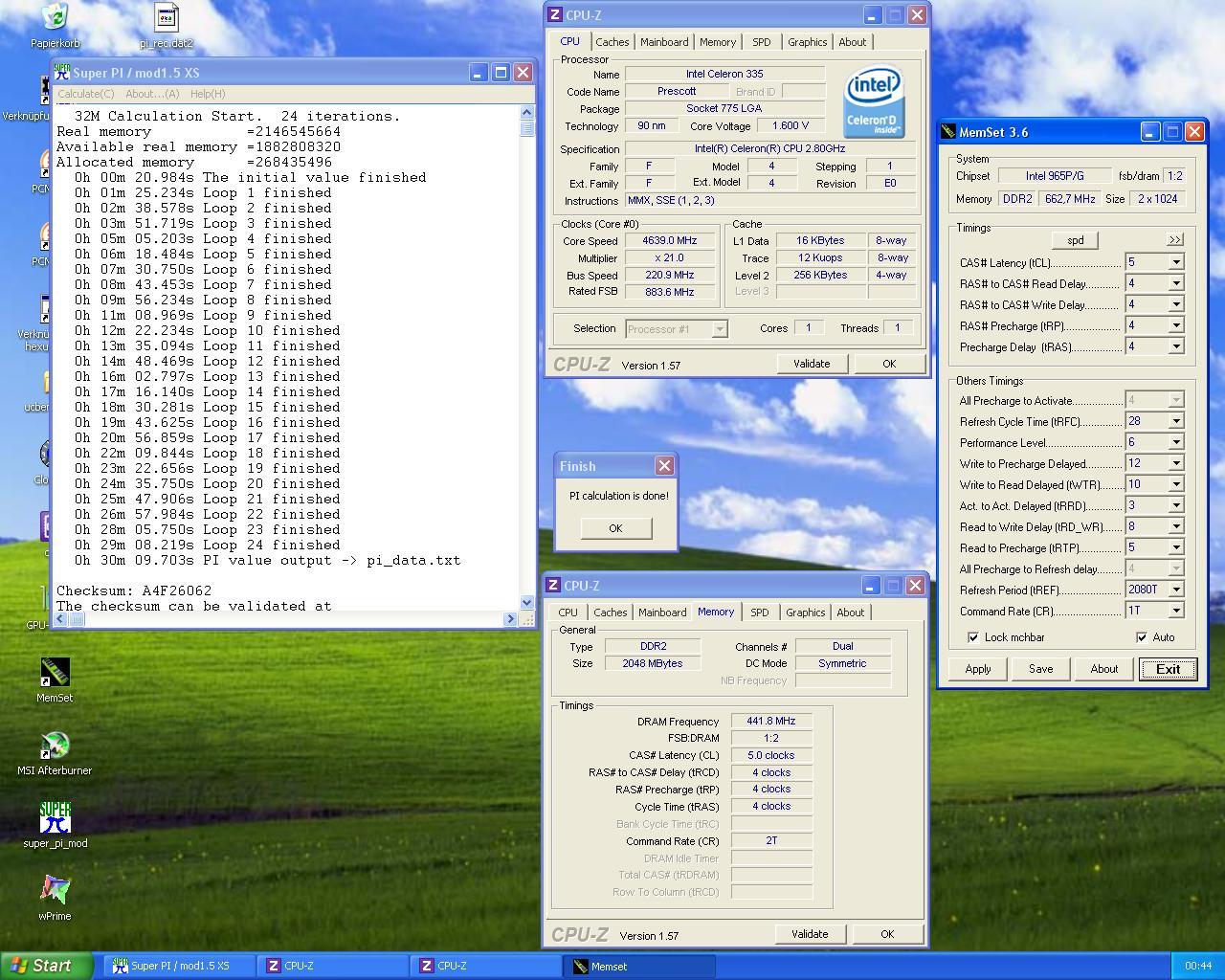Click the top CPU-Z window title icon
The width and height of the screenshot is (1225, 980).
click(555, 15)
